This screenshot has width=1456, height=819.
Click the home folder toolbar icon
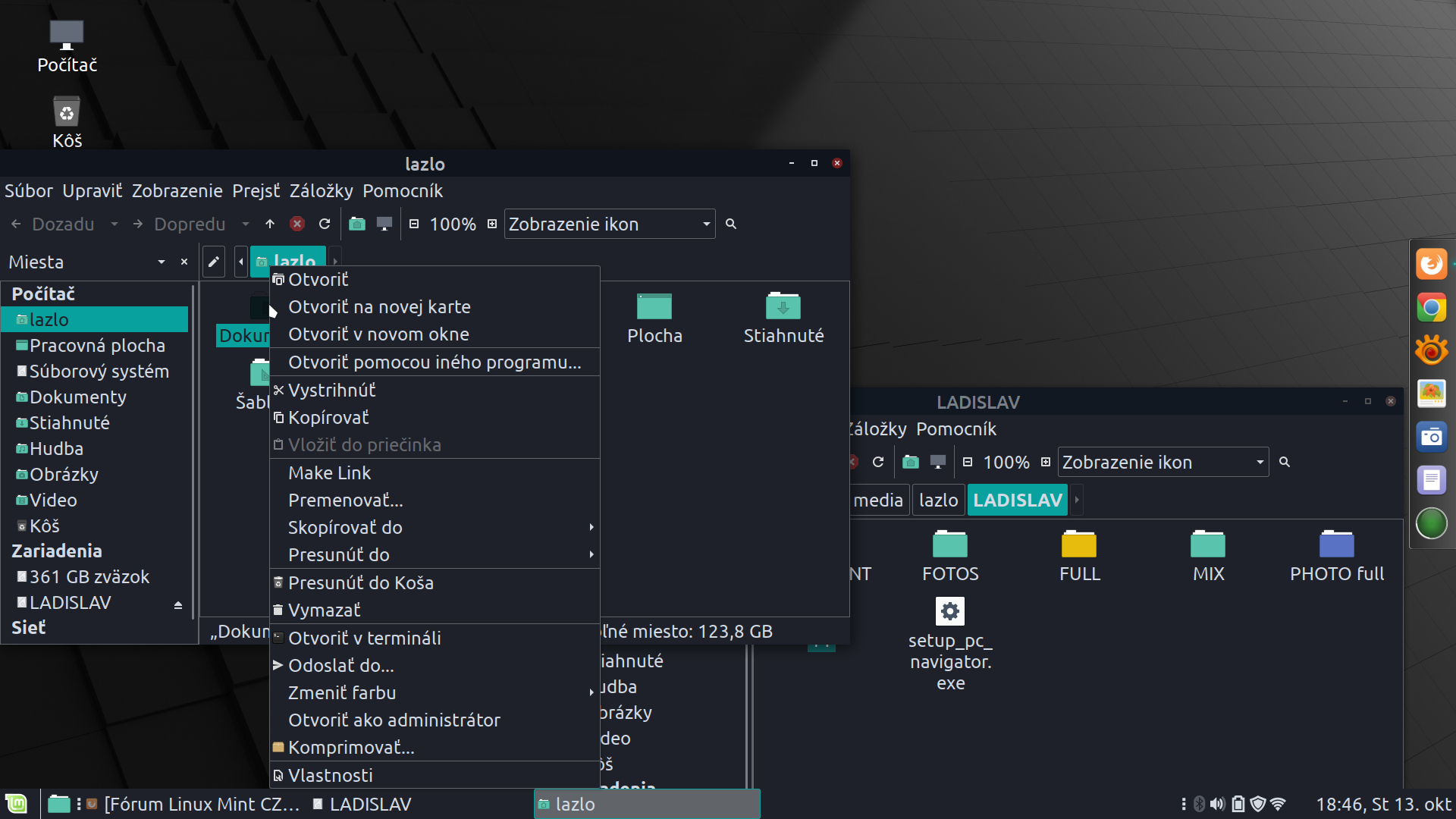click(356, 224)
